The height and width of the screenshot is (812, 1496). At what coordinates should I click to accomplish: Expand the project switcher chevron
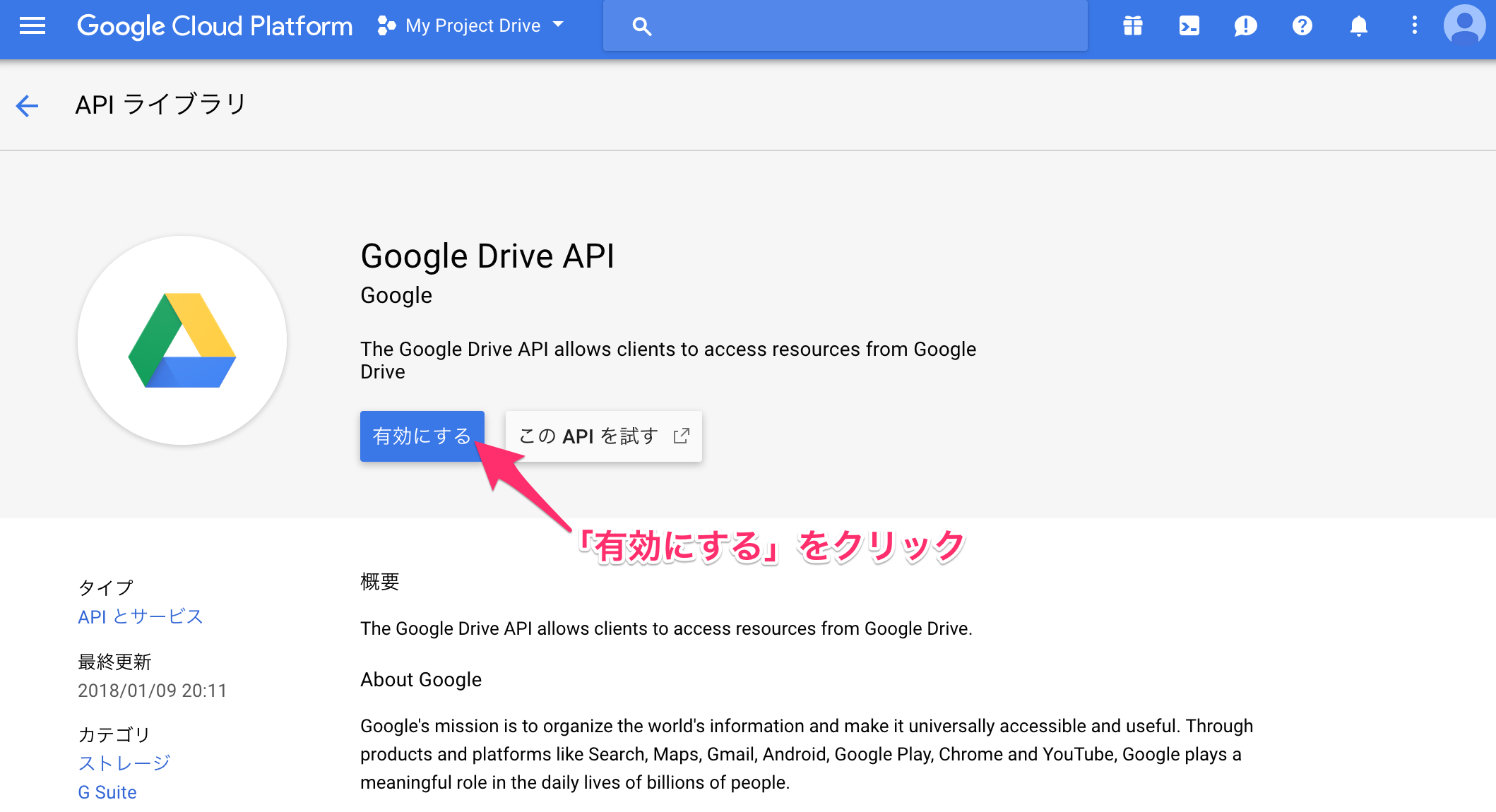coord(557,25)
